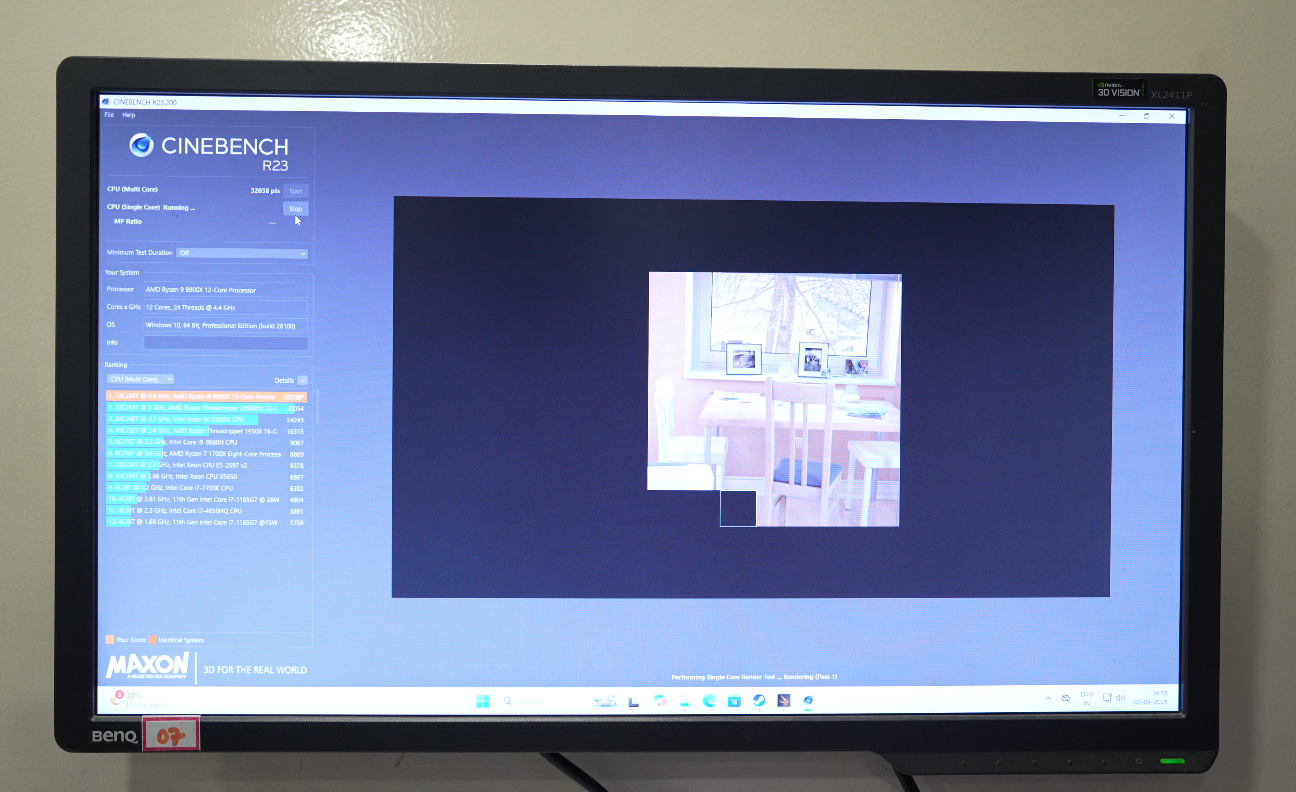The height and width of the screenshot is (792, 1296).
Task: Click the Info input field
Action: pyautogui.click(x=226, y=342)
